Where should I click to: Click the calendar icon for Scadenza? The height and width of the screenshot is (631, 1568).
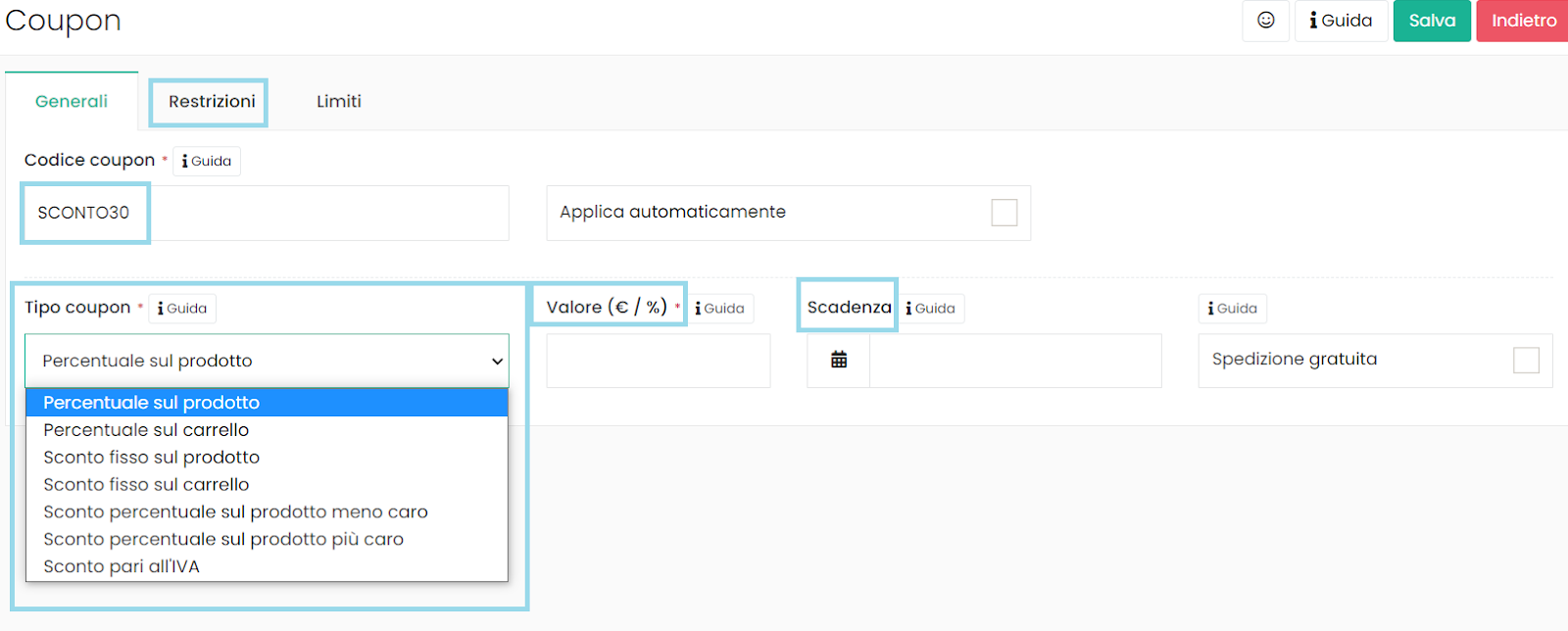pyautogui.click(x=839, y=361)
